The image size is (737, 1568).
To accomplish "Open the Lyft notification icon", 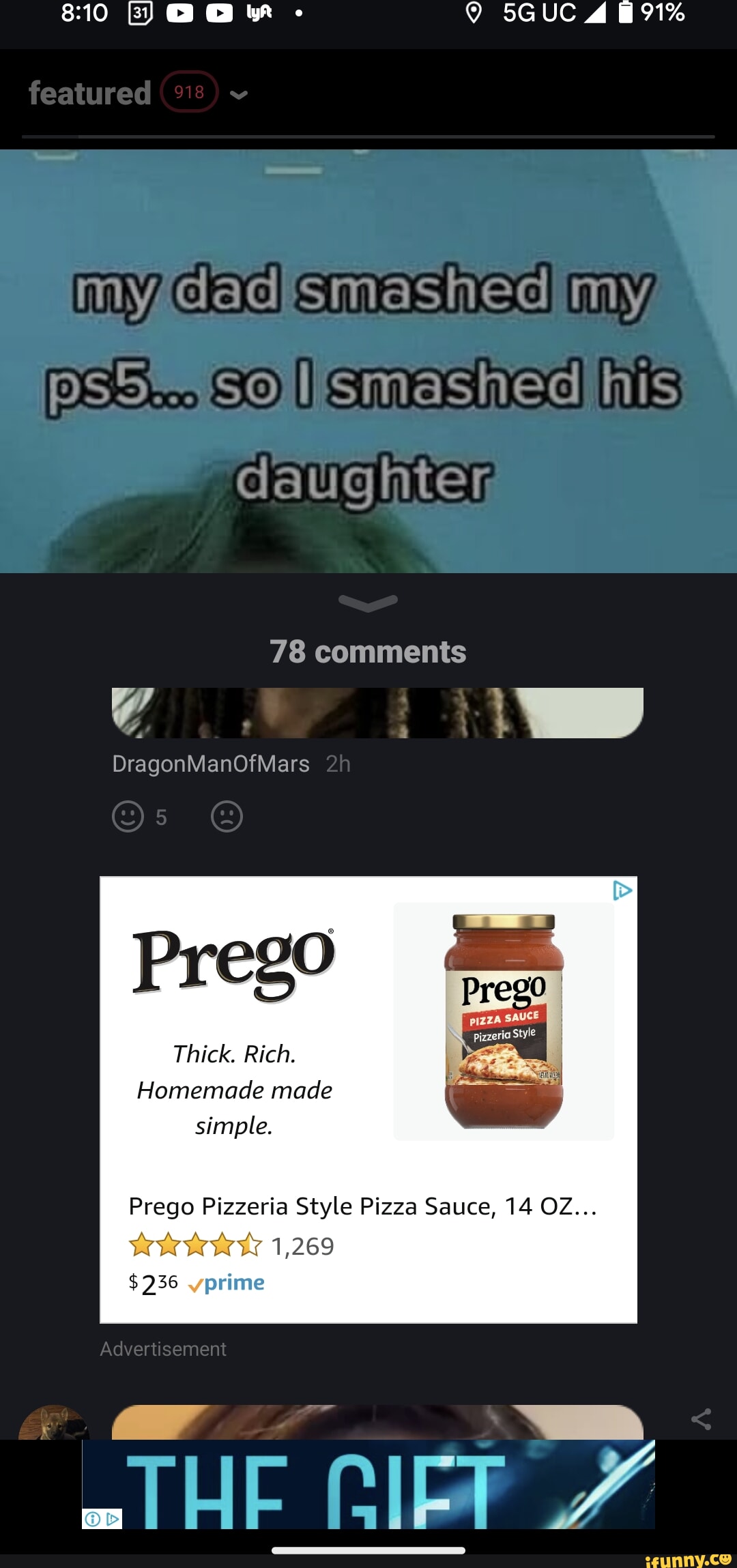I will coord(259,13).
